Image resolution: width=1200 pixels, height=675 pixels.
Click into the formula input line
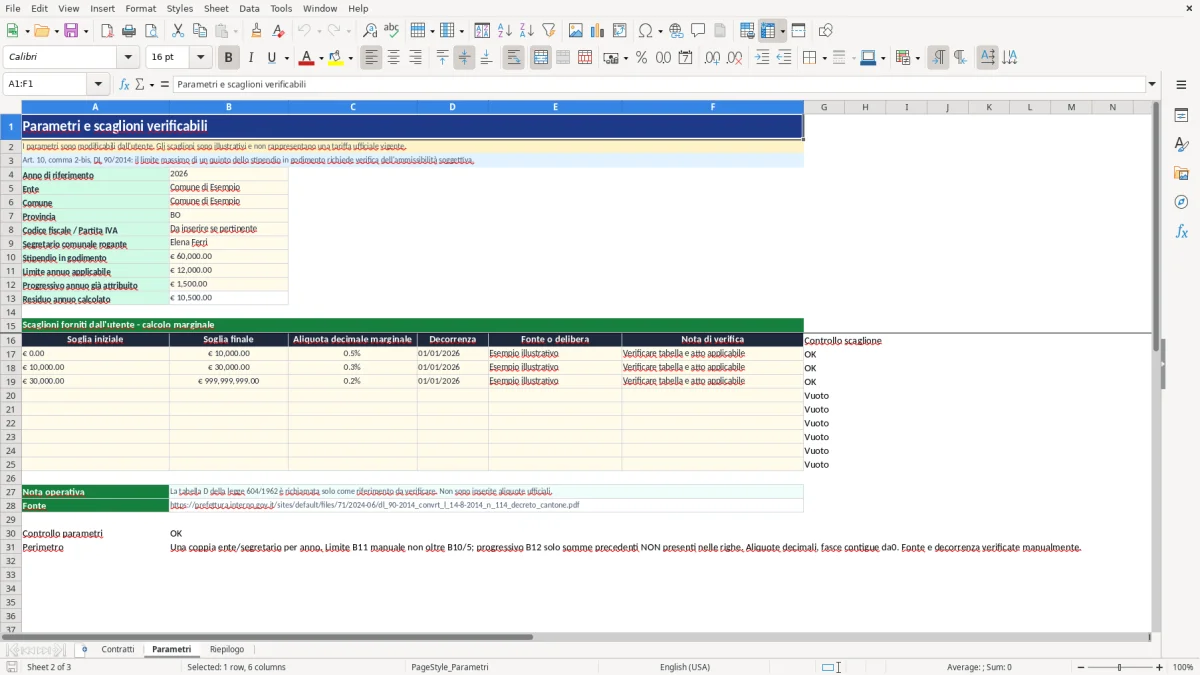point(658,84)
